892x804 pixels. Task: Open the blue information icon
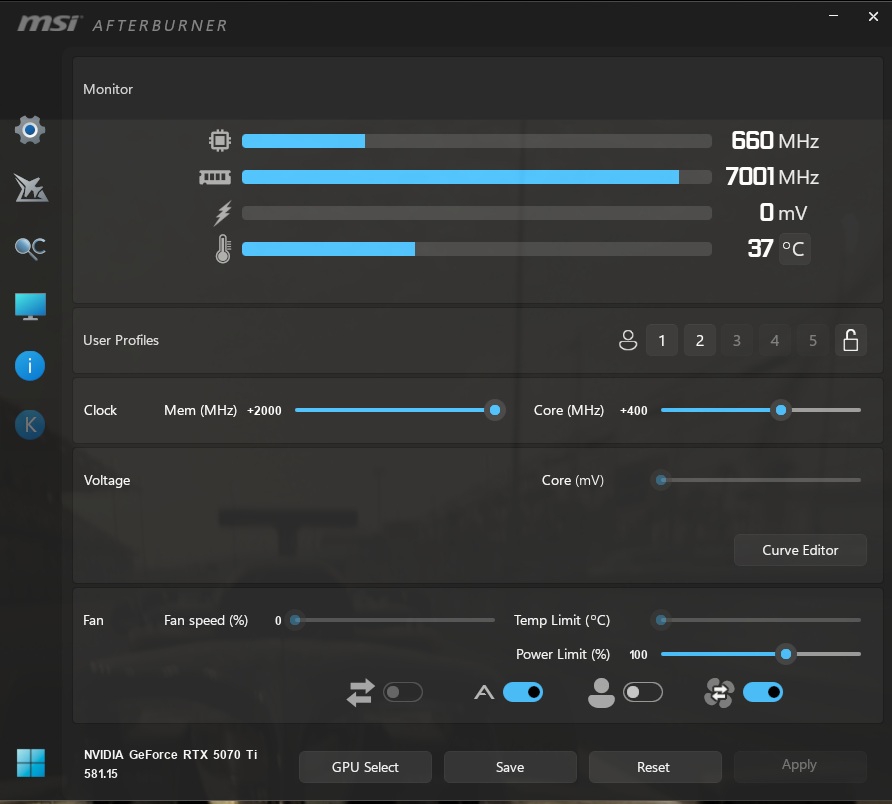coord(30,365)
